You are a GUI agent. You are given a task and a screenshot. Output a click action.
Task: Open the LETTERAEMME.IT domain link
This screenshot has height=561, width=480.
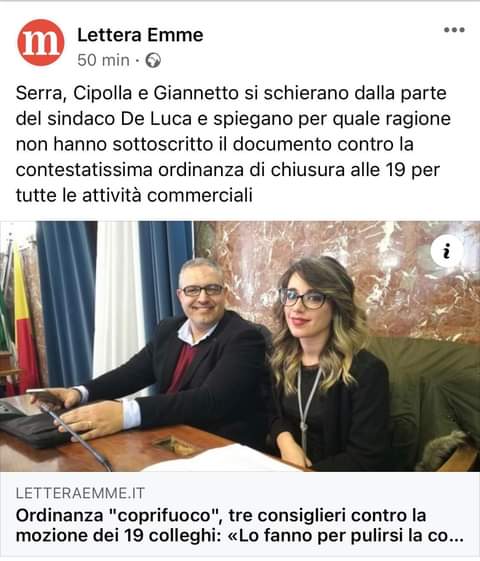80,493
